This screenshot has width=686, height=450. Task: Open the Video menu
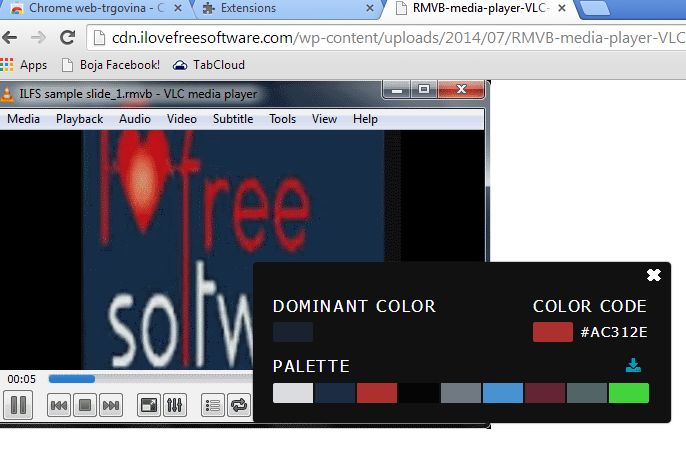[x=182, y=119]
